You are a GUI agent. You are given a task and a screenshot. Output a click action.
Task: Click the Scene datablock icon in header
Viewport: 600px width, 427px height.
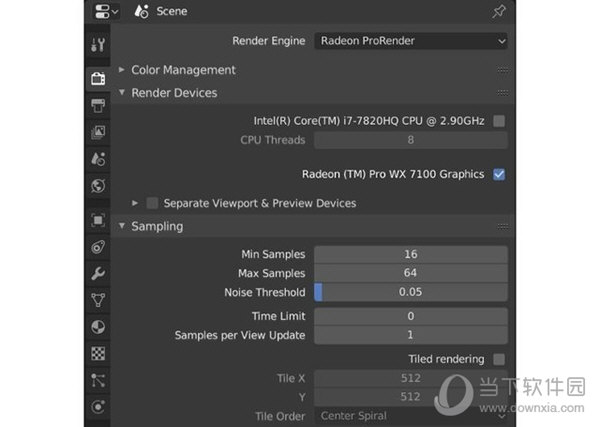[x=142, y=11]
